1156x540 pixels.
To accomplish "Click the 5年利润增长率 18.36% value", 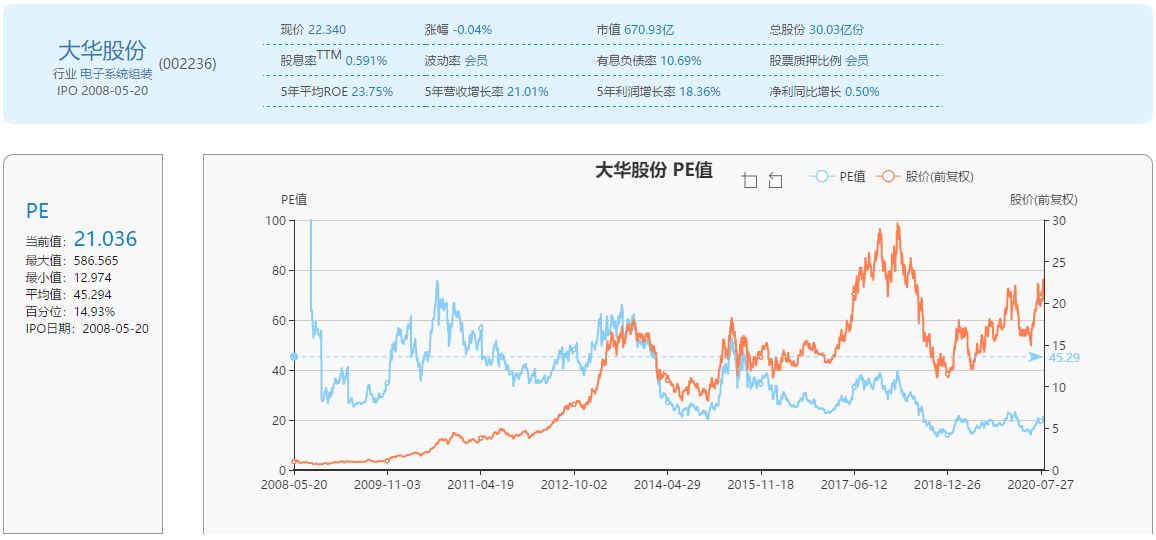I will click(699, 92).
